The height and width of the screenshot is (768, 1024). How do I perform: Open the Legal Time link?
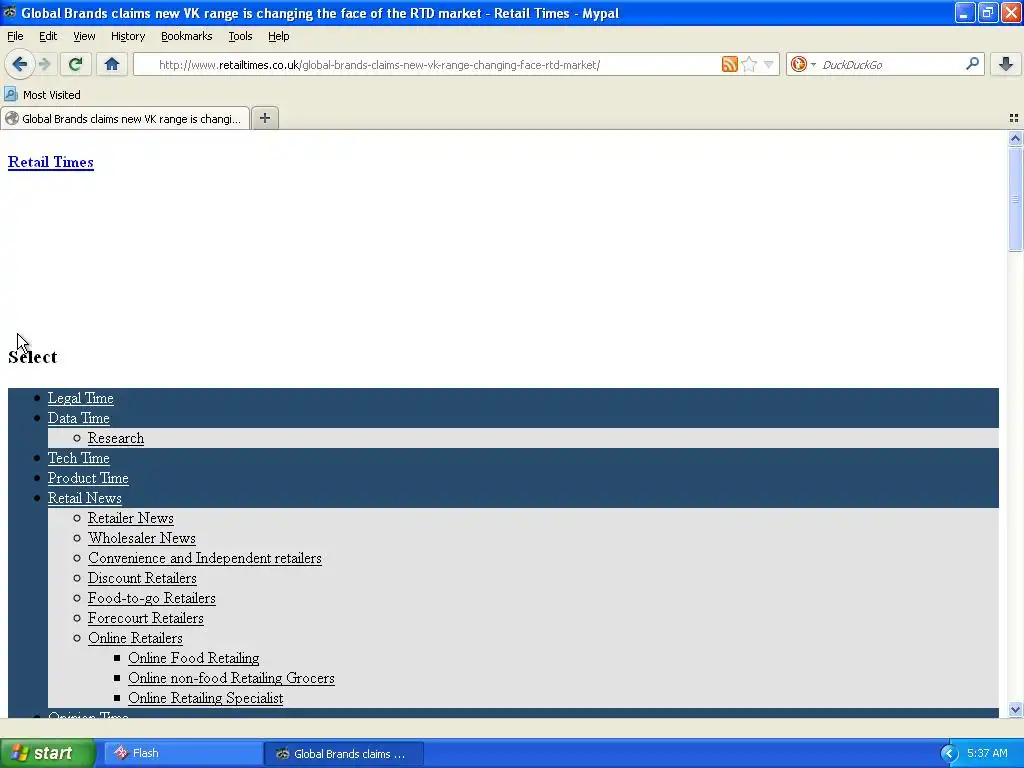80,398
